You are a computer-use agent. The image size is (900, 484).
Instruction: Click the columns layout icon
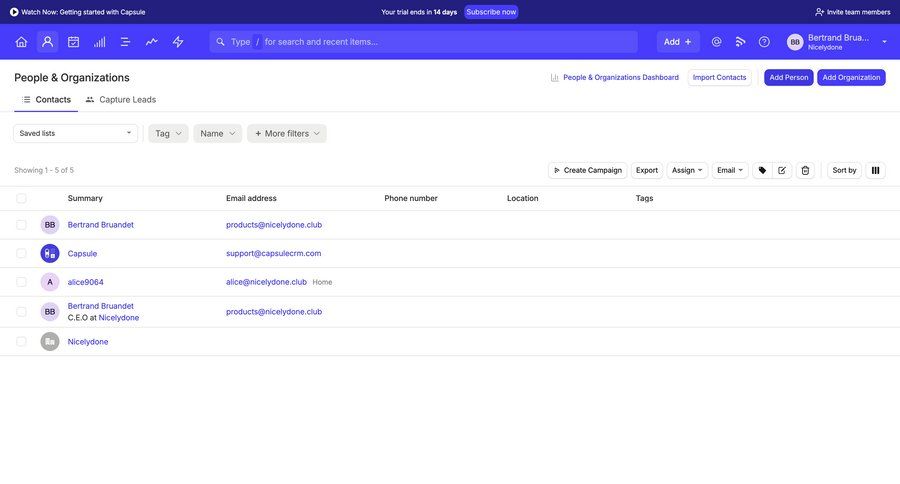click(x=875, y=170)
